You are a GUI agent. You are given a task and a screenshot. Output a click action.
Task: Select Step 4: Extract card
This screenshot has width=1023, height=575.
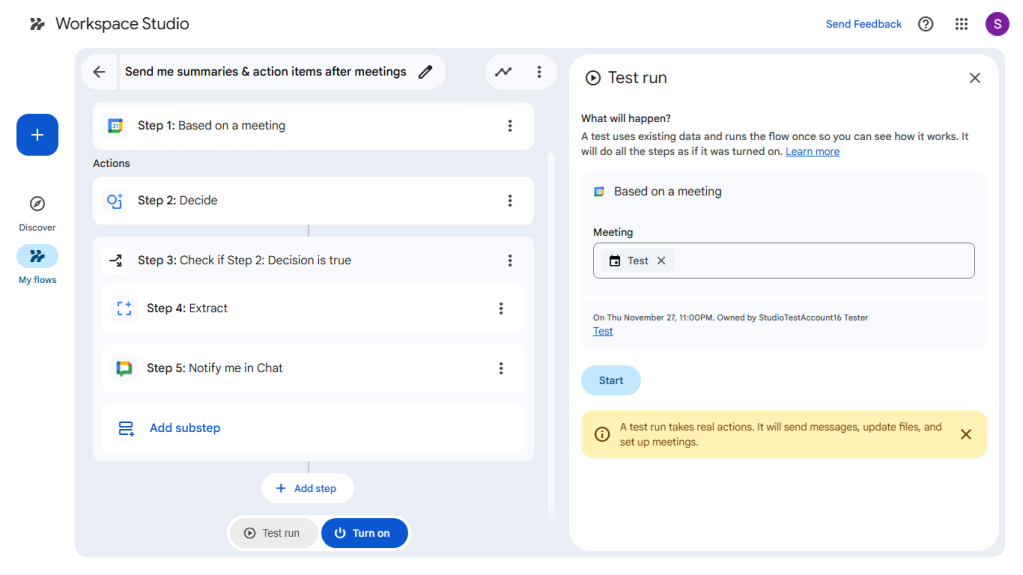pos(313,309)
